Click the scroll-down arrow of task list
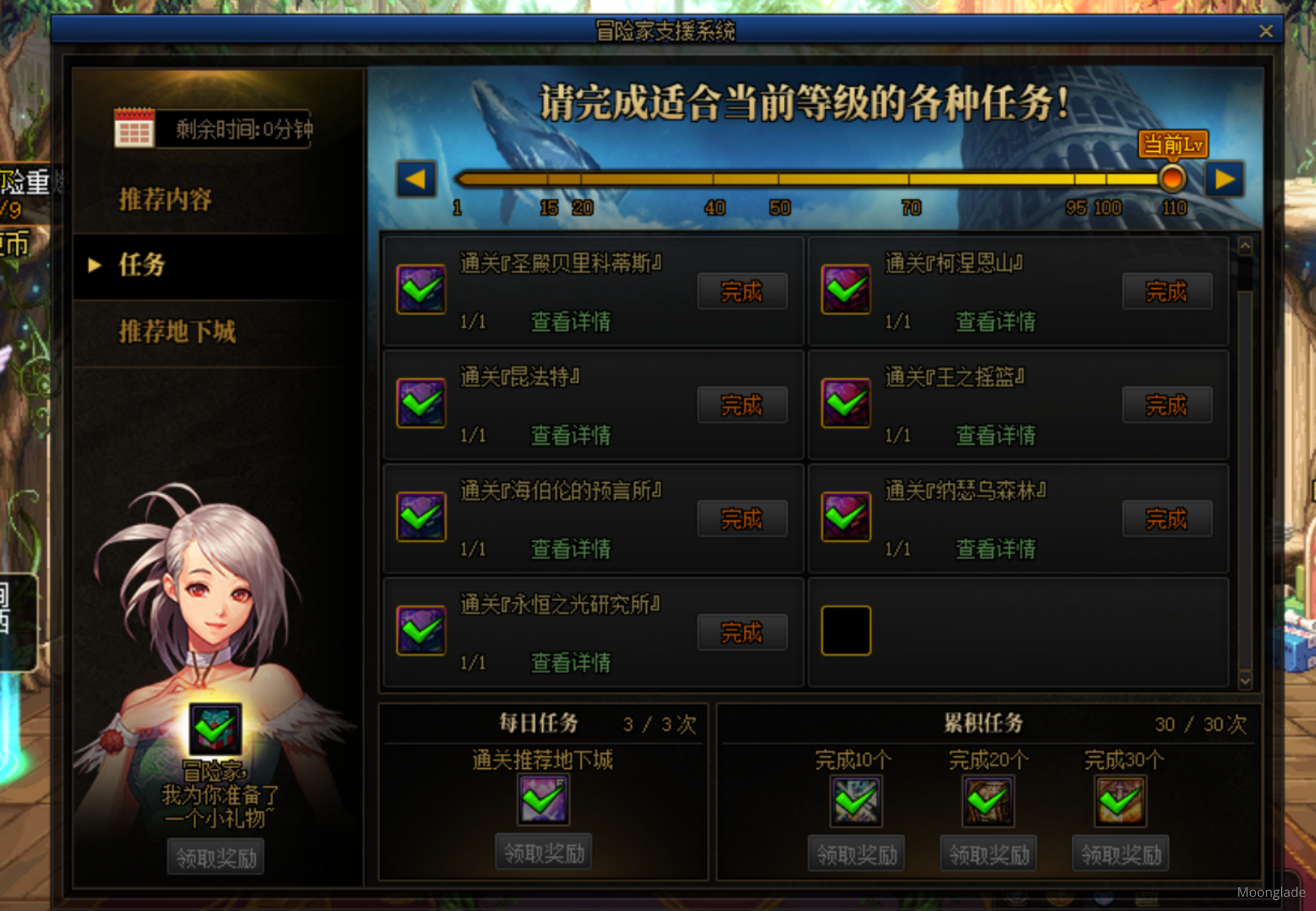The image size is (1316, 911). (1245, 680)
